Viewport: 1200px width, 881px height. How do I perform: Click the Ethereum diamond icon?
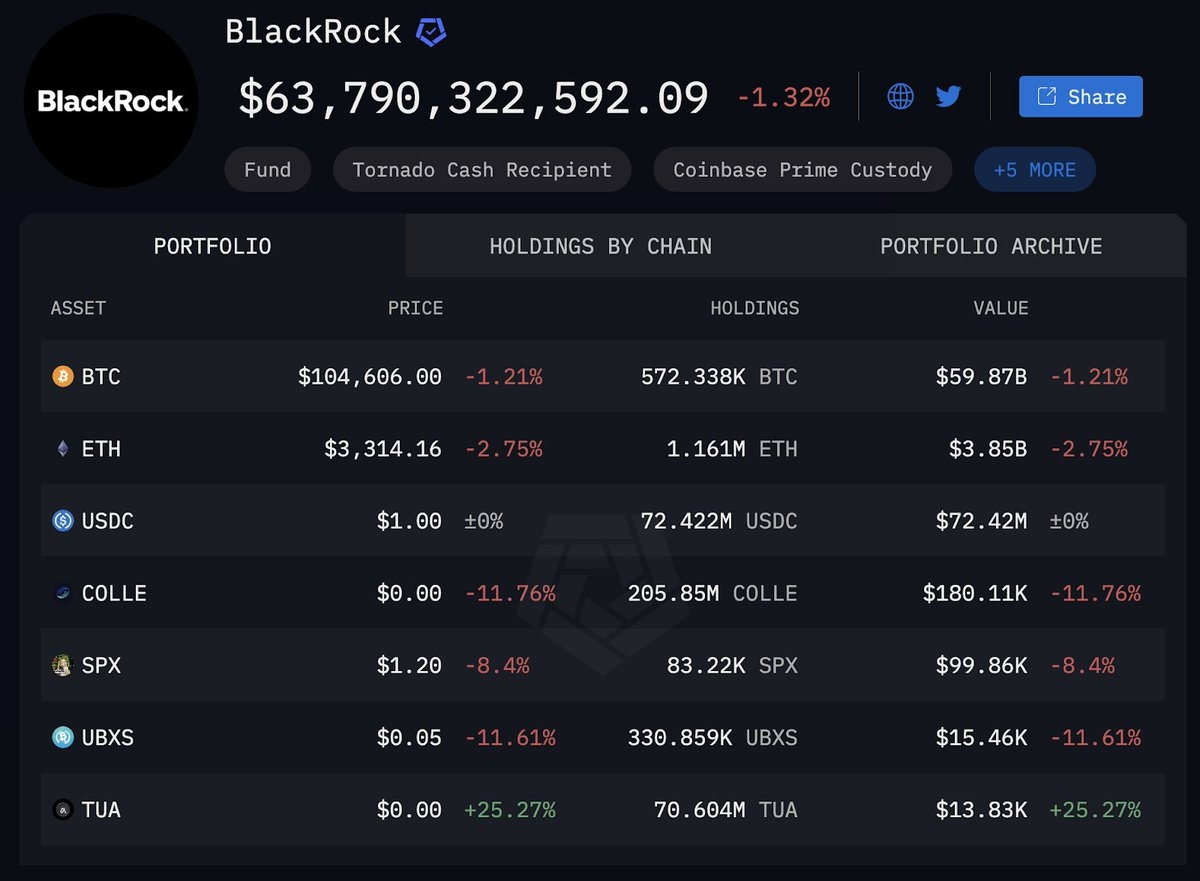coord(63,449)
